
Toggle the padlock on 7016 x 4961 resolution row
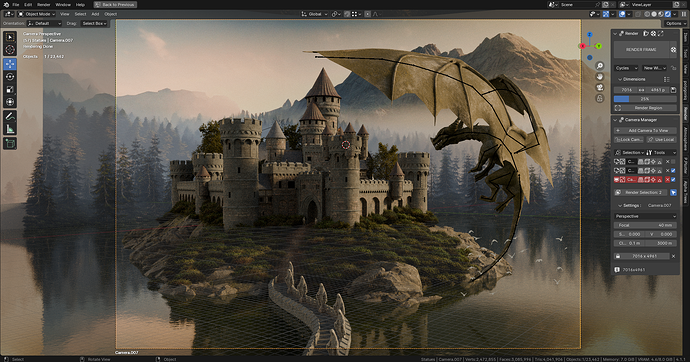(618, 256)
